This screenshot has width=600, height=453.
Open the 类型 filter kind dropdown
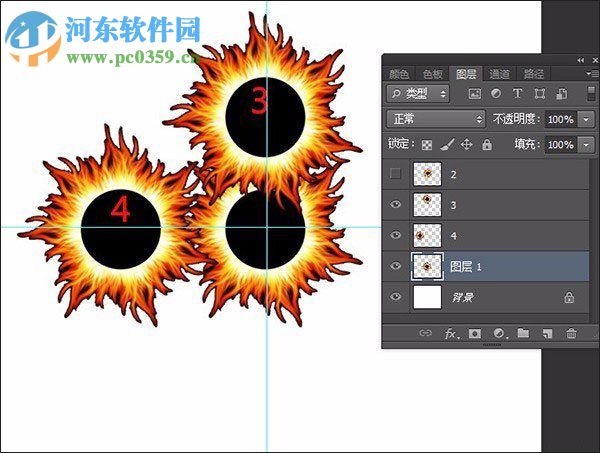418,94
